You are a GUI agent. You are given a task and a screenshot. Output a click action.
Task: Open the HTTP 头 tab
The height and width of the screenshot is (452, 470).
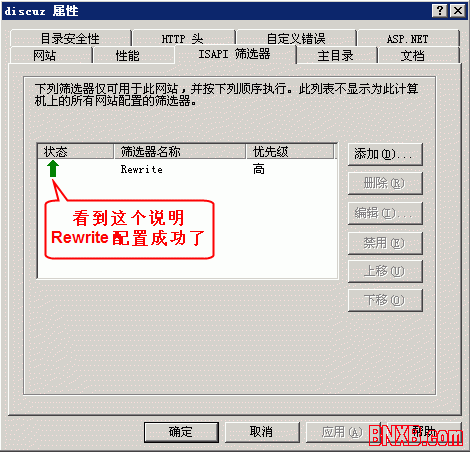(x=183, y=38)
